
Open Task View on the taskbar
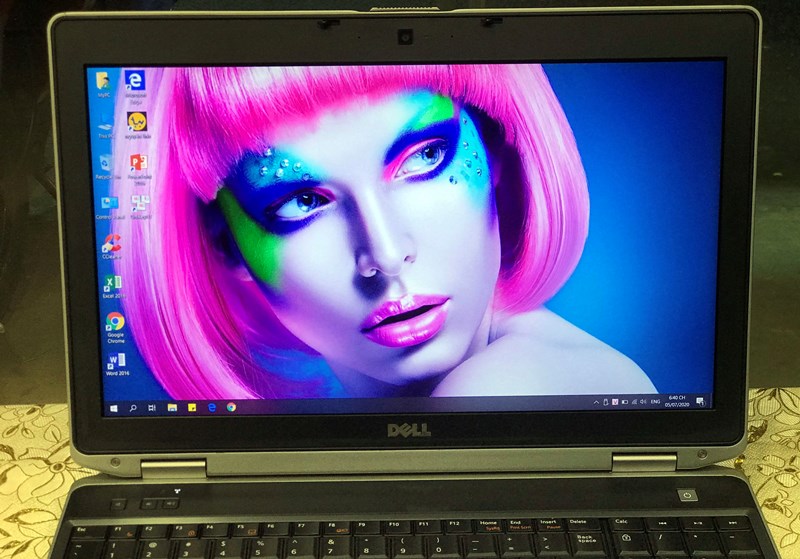(152, 408)
